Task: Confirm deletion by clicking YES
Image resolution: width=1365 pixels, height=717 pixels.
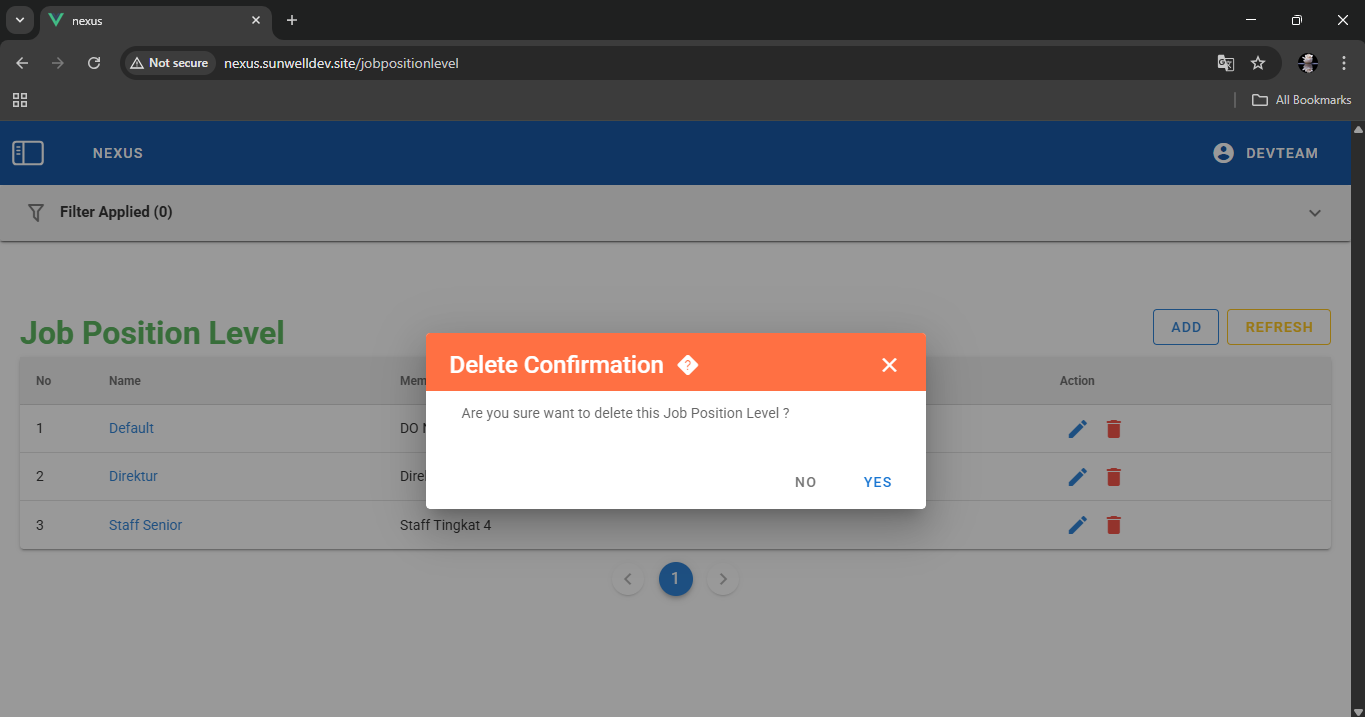Action: [877, 482]
